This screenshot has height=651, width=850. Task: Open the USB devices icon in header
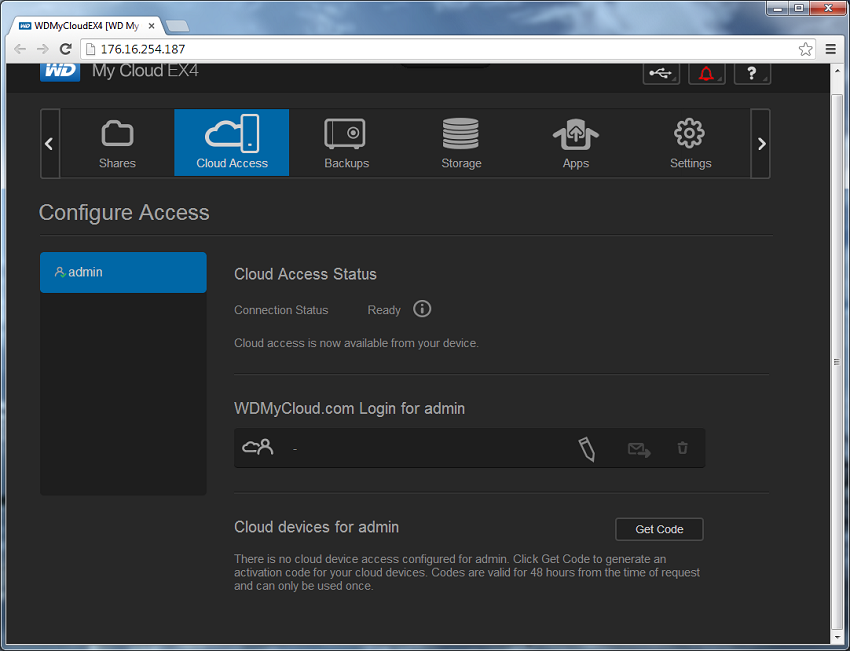pyautogui.click(x=661, y=73)
